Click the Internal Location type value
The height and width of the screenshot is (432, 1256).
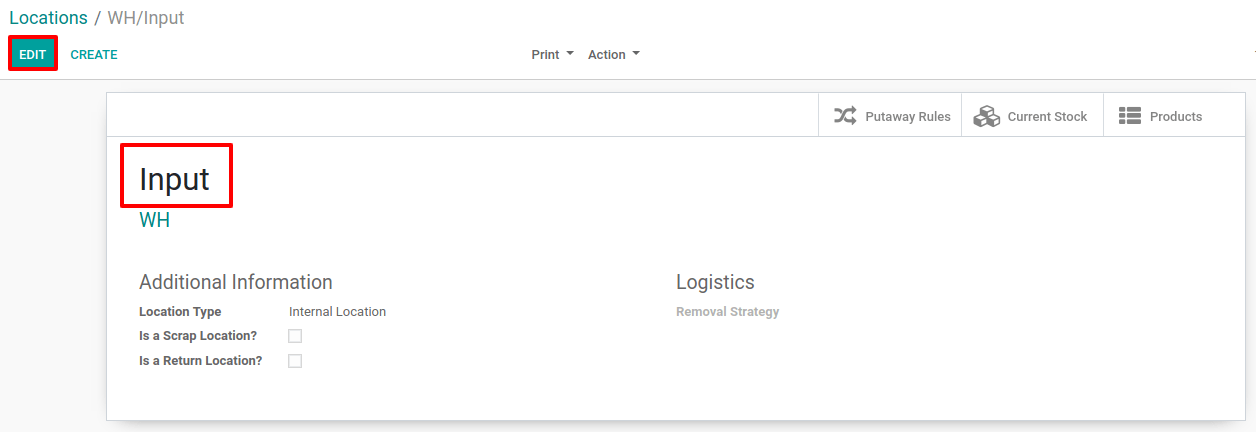[x=337, y=312]
